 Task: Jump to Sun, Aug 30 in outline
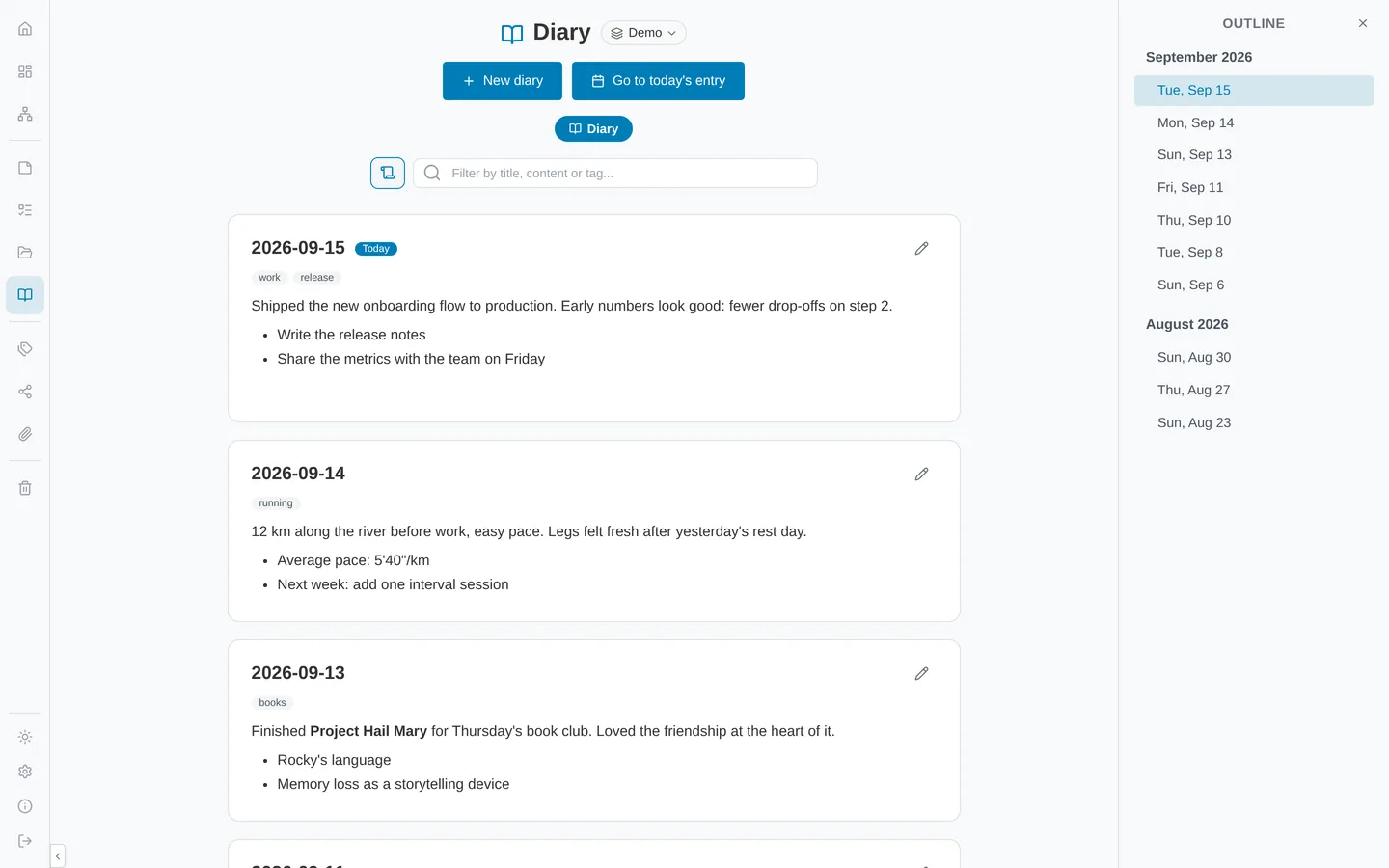click(x=1254, y=358)
